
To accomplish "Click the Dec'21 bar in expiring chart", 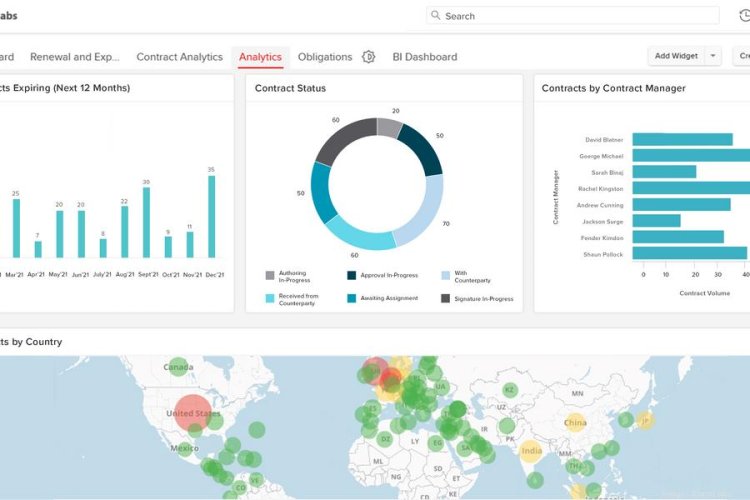I will click(x=211, y=217).
